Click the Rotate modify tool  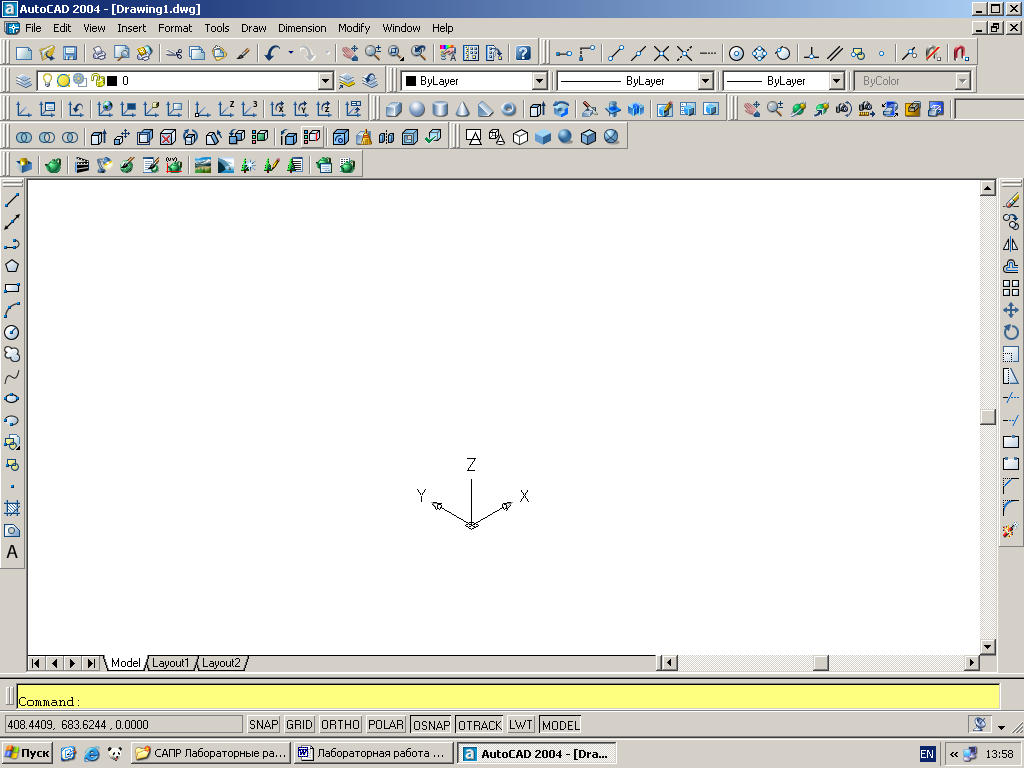[x=1011, y=332]
